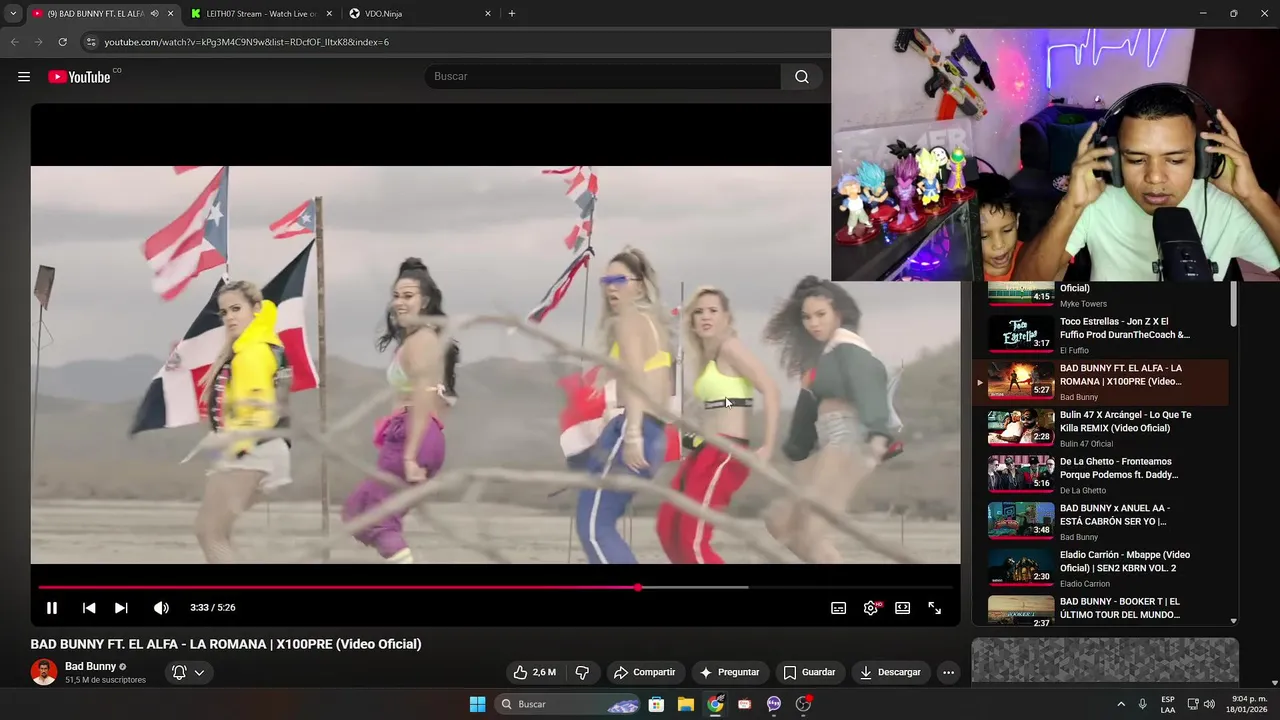This screenshot has height=720, width=1280.
Task: Skip to previous video
Action: coord(89,608)
